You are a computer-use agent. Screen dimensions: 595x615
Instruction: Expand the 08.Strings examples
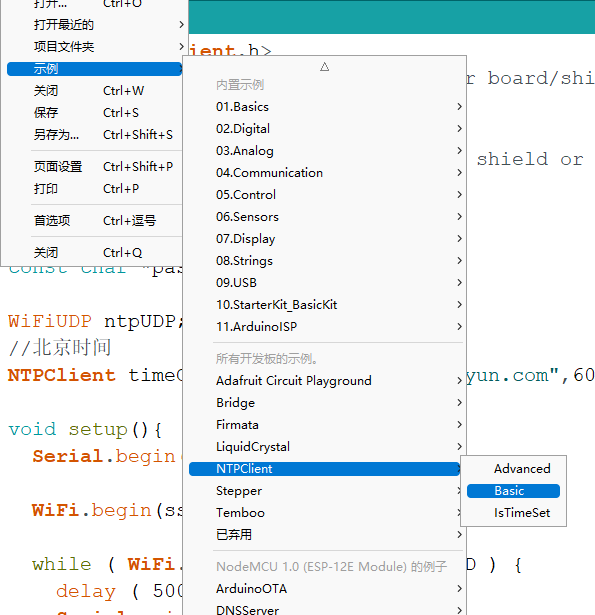pyautogui.click(x=324, y=260)
